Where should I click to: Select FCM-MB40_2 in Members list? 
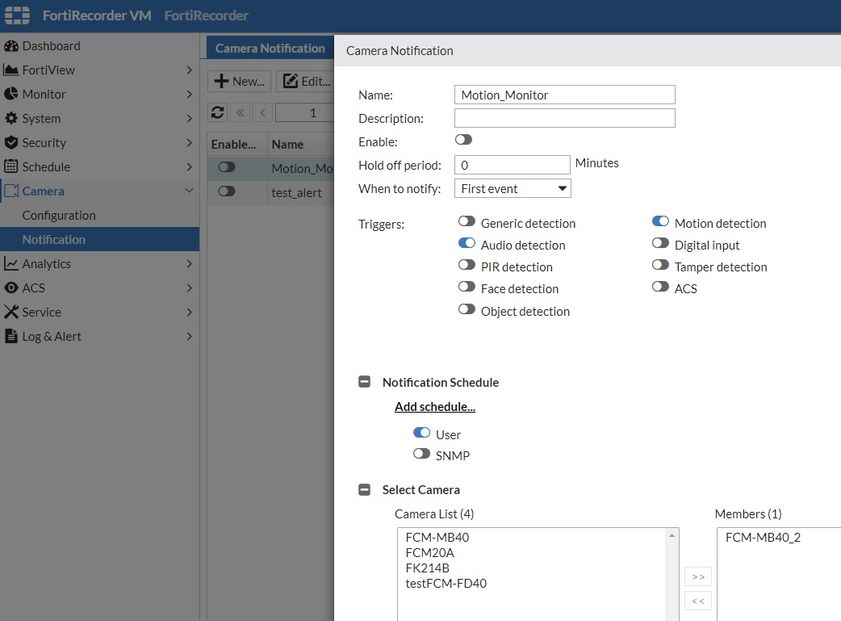coord(763,537)
